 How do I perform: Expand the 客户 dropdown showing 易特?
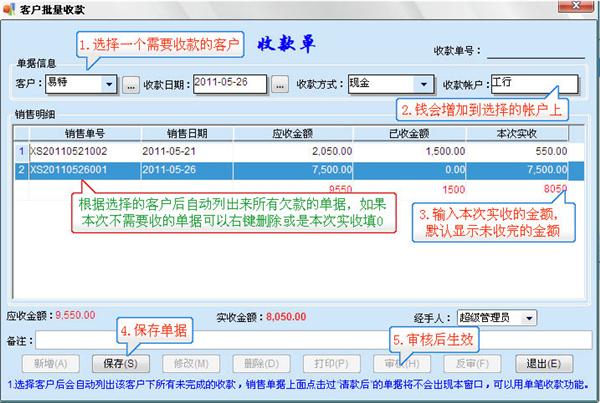tap(108, 84)
